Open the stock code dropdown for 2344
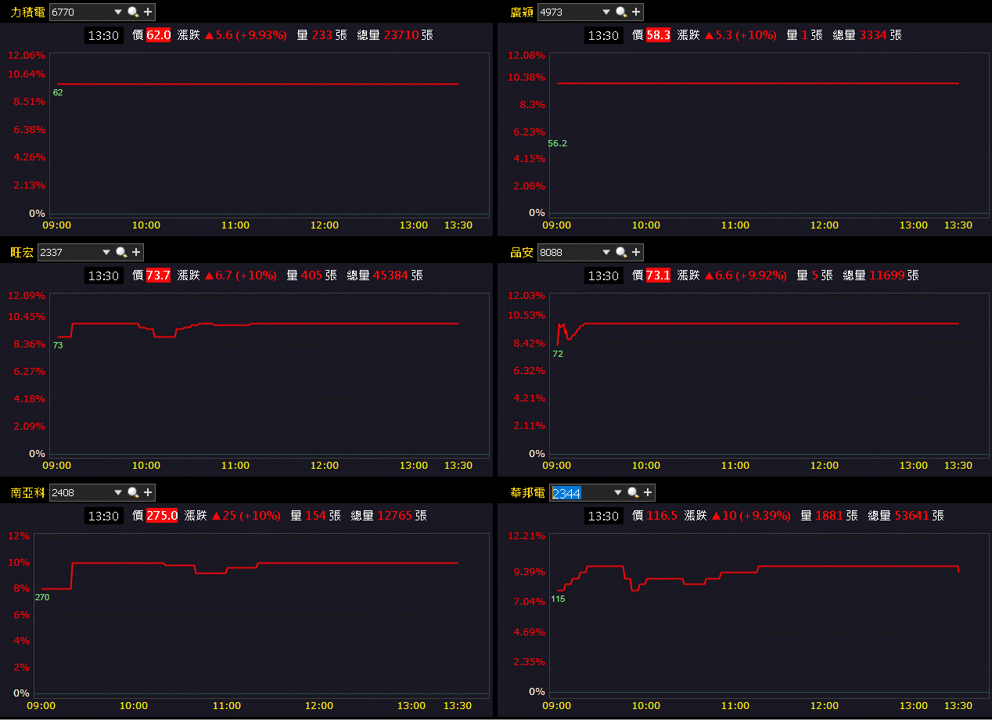 617,493
